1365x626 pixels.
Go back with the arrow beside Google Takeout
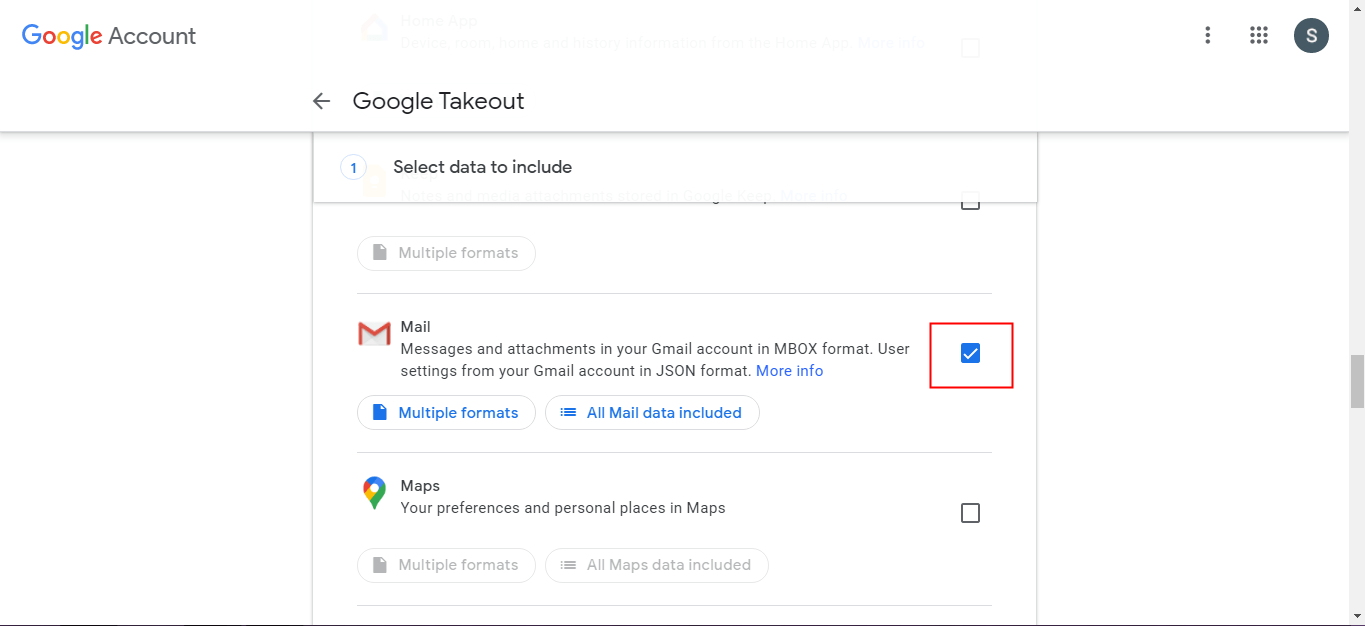click(x=321, y=101)
